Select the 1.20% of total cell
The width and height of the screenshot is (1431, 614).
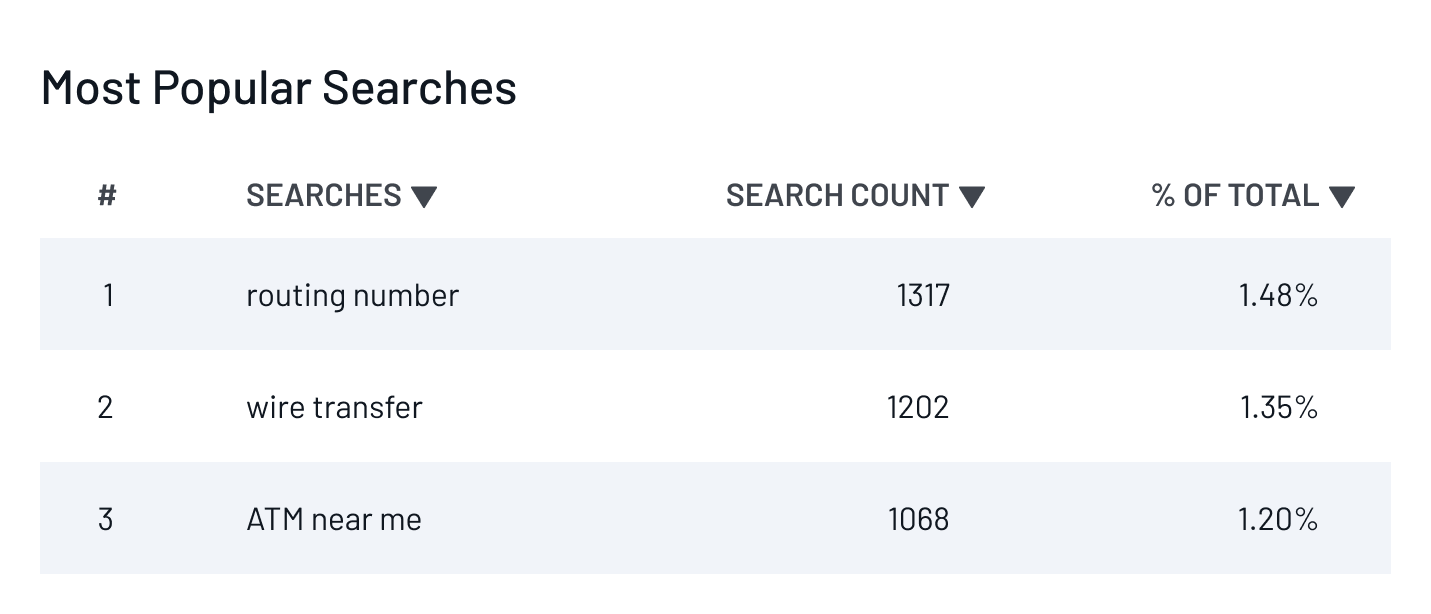point(1278,519)
